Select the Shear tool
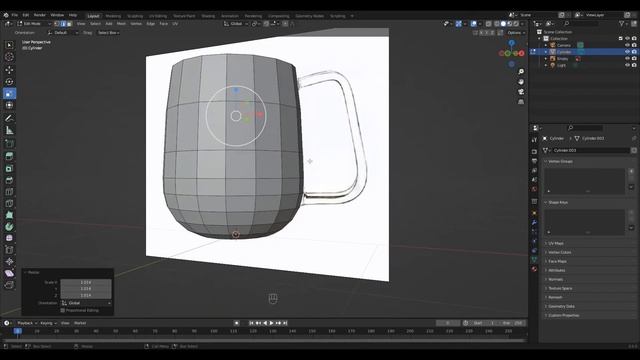640x360 pixels. click(x=9, y=273)
